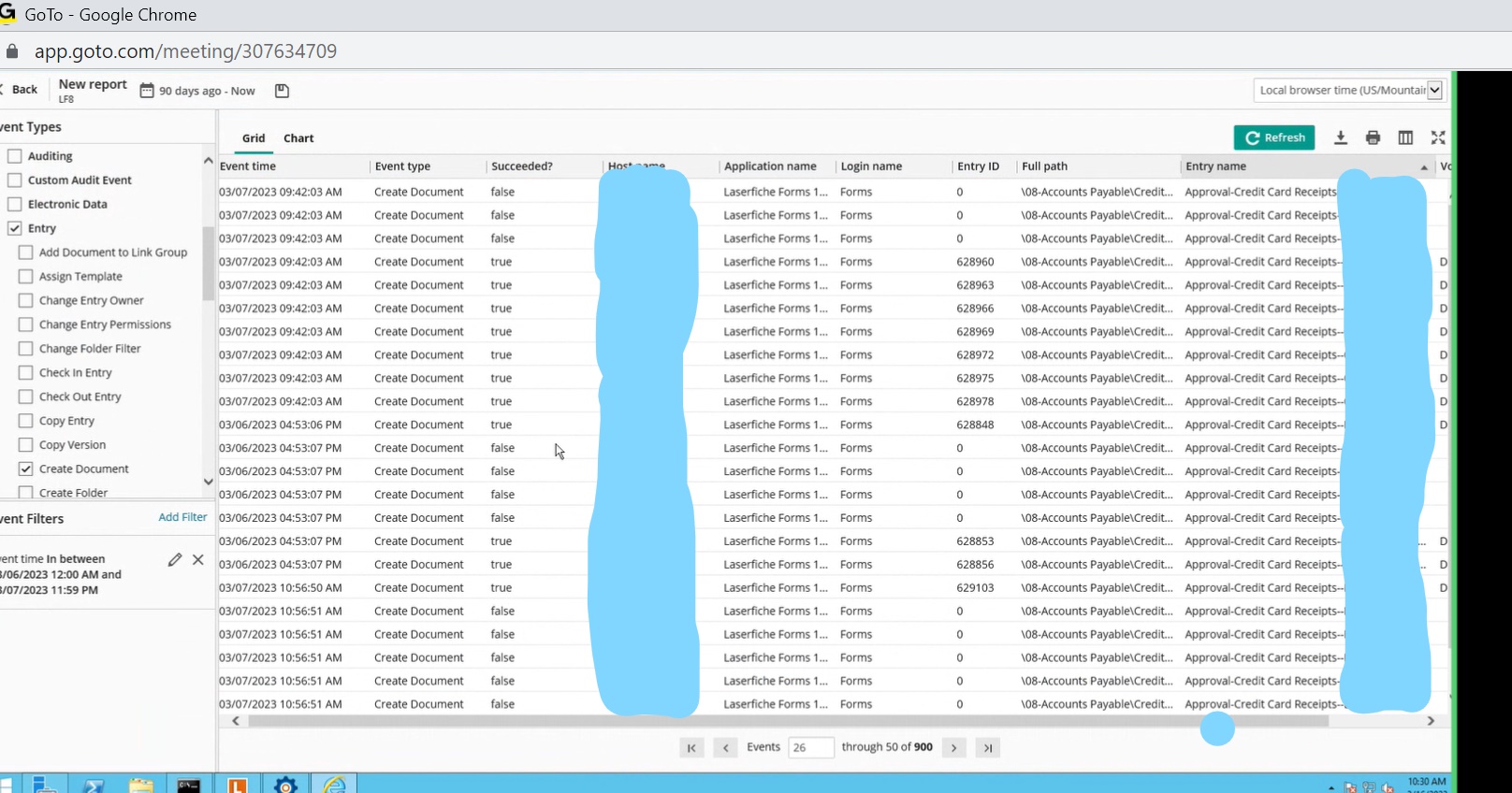Click the green Refresh button
This screenshot has height=793, width=1512.
[1274, 137]
